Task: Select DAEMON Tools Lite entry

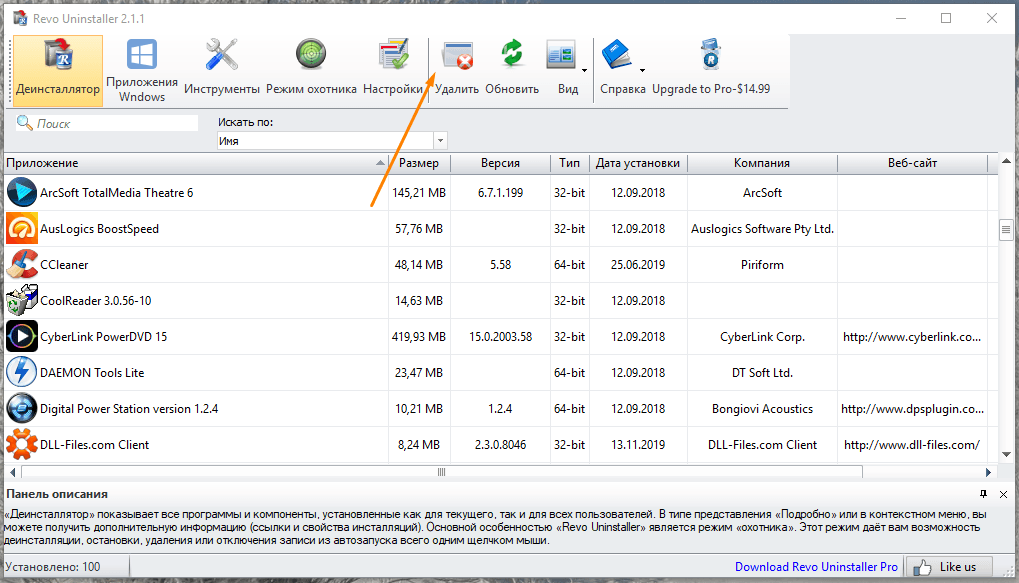Action: tap(92, 373)
